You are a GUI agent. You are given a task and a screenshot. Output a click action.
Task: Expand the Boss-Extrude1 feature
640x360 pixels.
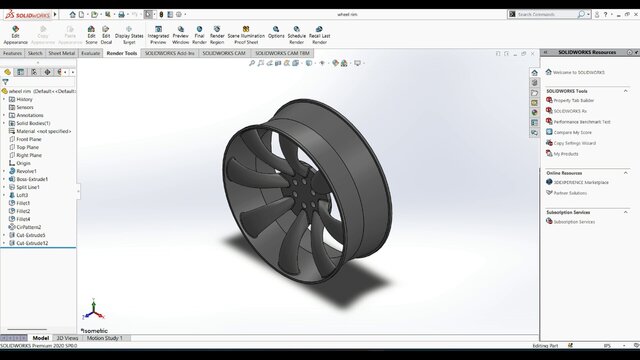pyautogui.click(x=4, y=179)
